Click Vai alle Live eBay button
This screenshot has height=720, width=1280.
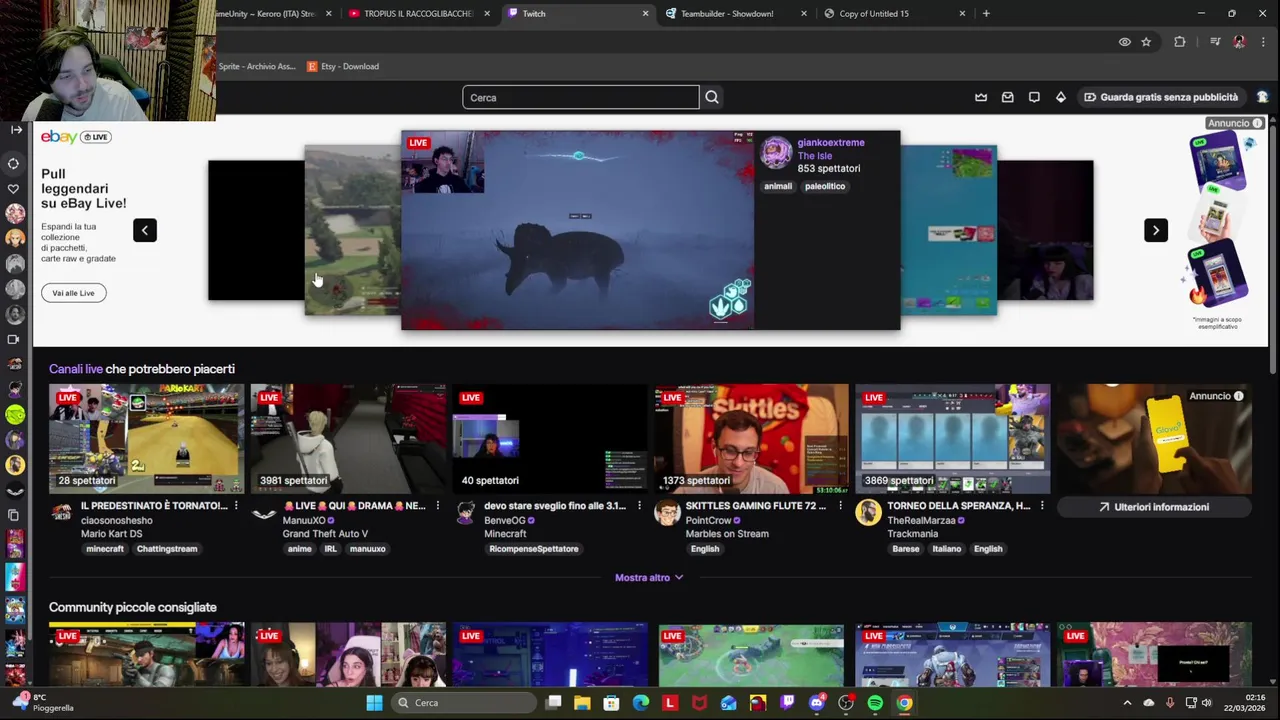[73, 293]
